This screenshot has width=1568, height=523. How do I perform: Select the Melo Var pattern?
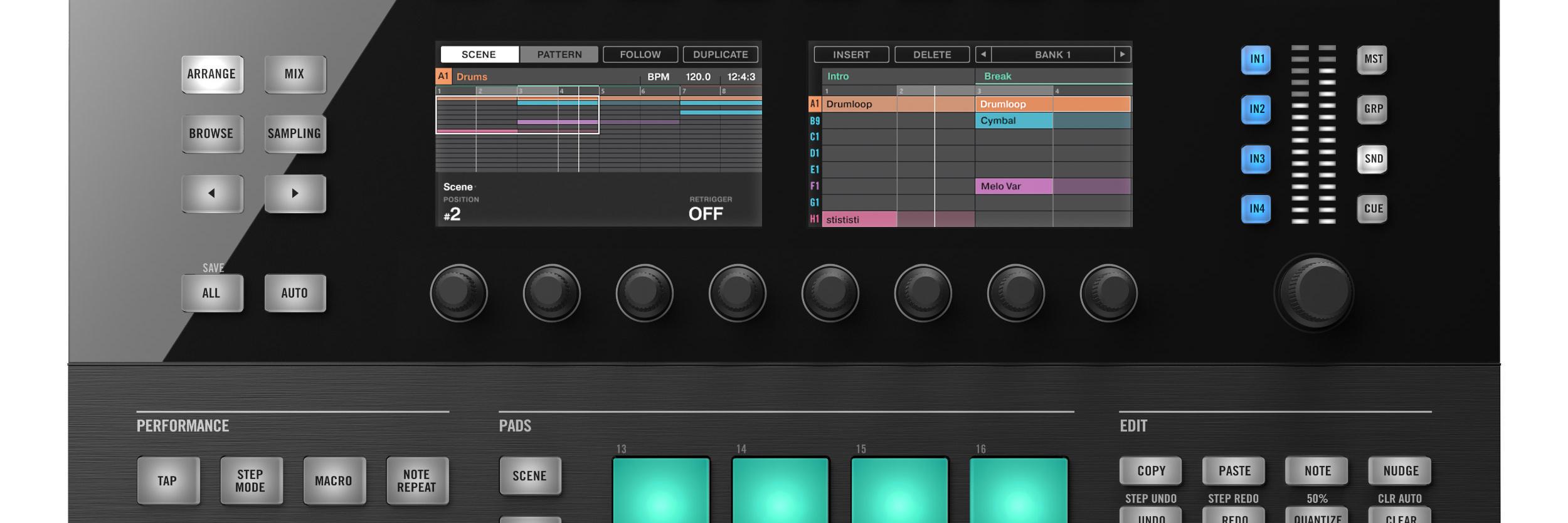click(x=1014, y=186)
